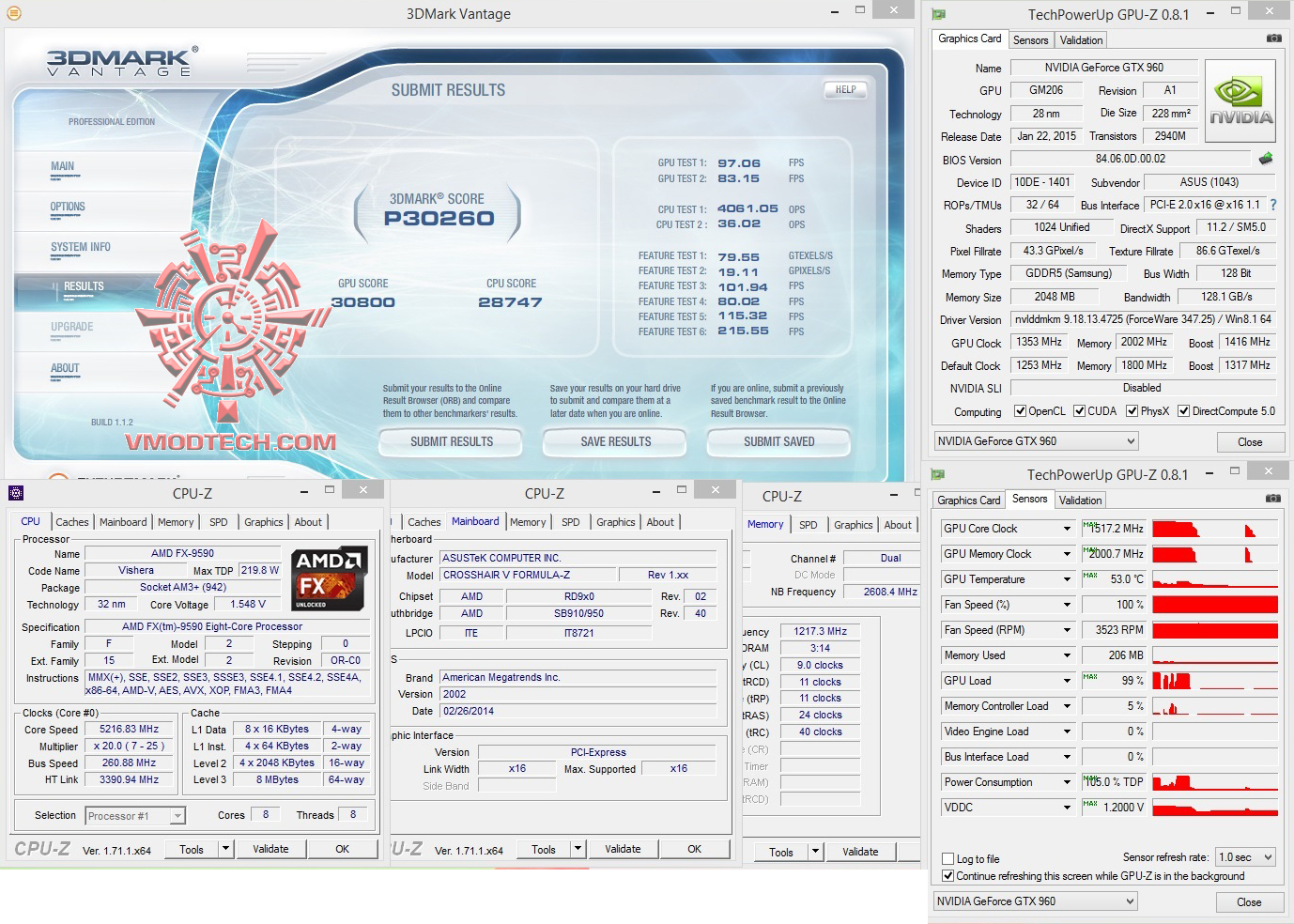The height and width of the screenshot is (924, 1294).
Task: Click the GPU-Z Sensors window title icon
Action: (937, 474)
